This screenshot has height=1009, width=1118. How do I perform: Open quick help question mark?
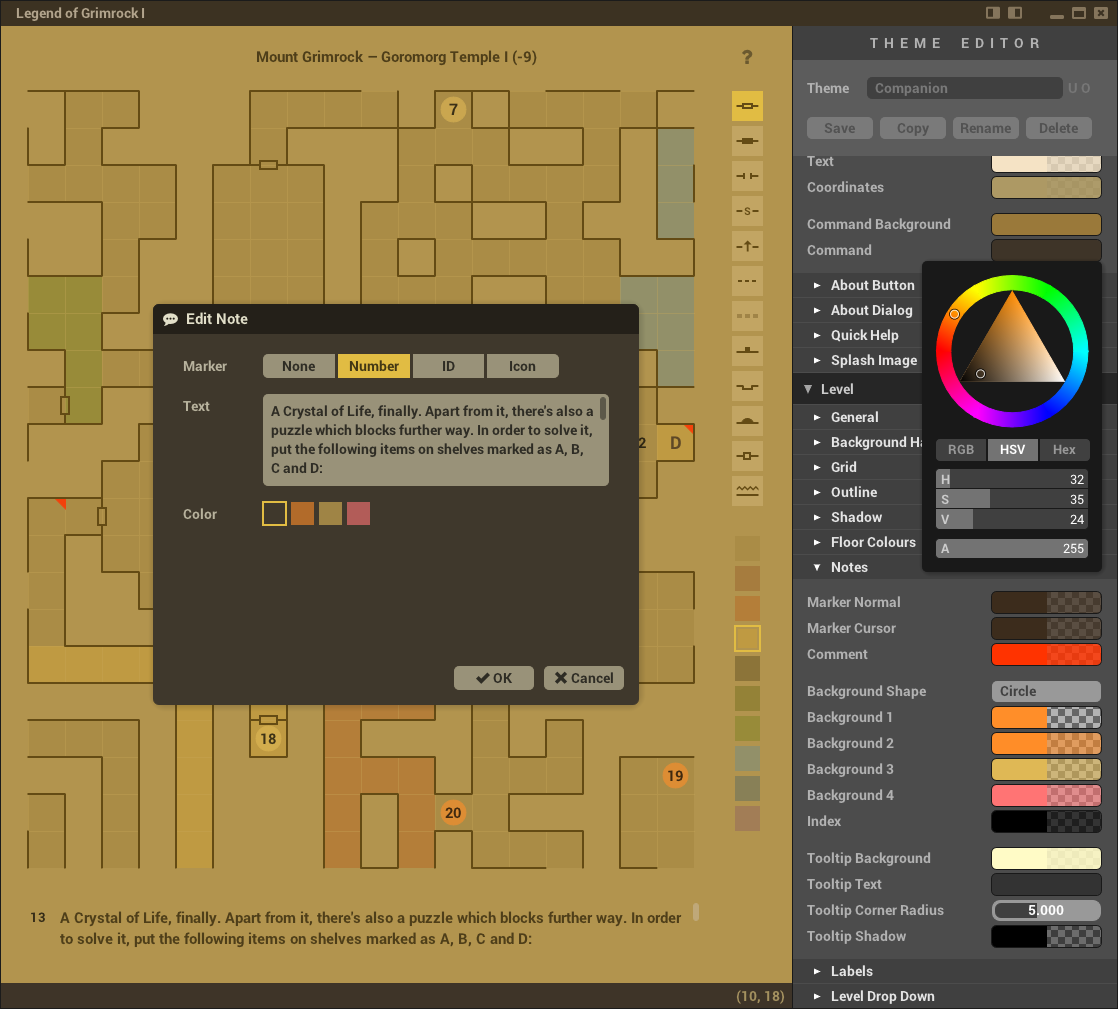point(747,57)
